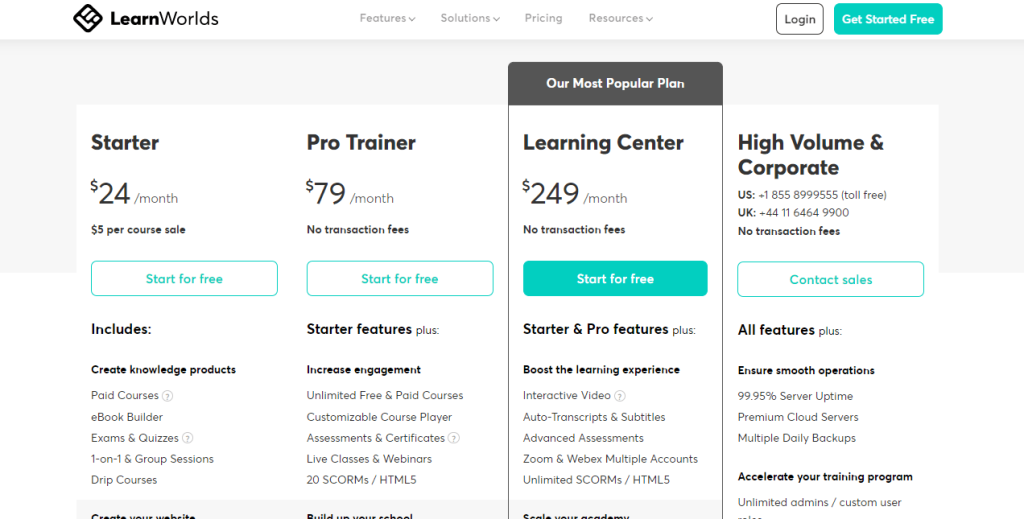Screen dimensions: 1024x519
Task: Click the Our Most Popular Plan banner
Action: (x=615, y=84)
